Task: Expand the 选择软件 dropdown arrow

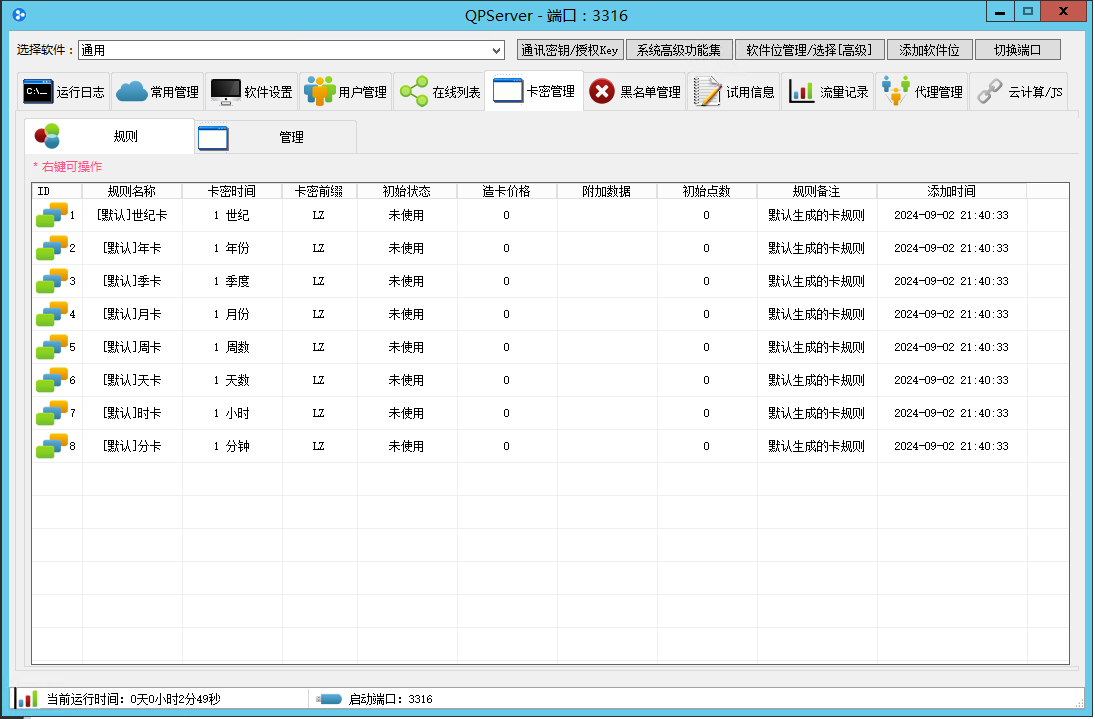Action: coord(497,51)
